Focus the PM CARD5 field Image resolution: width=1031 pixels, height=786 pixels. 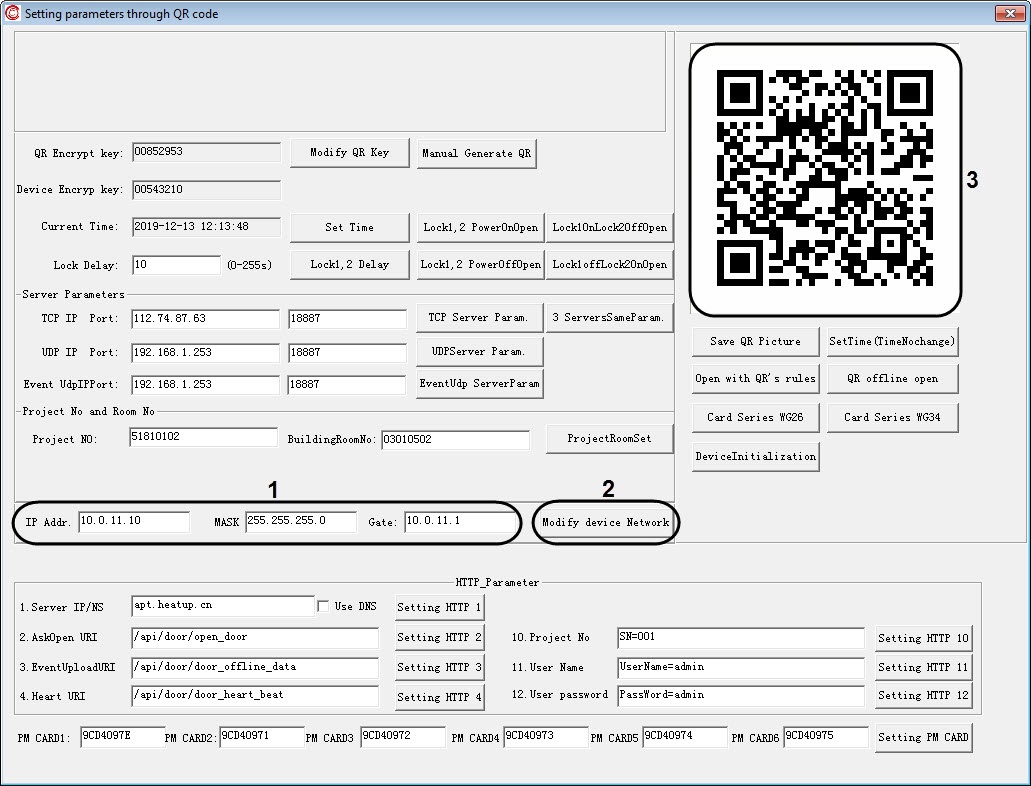tap(685, 737)
